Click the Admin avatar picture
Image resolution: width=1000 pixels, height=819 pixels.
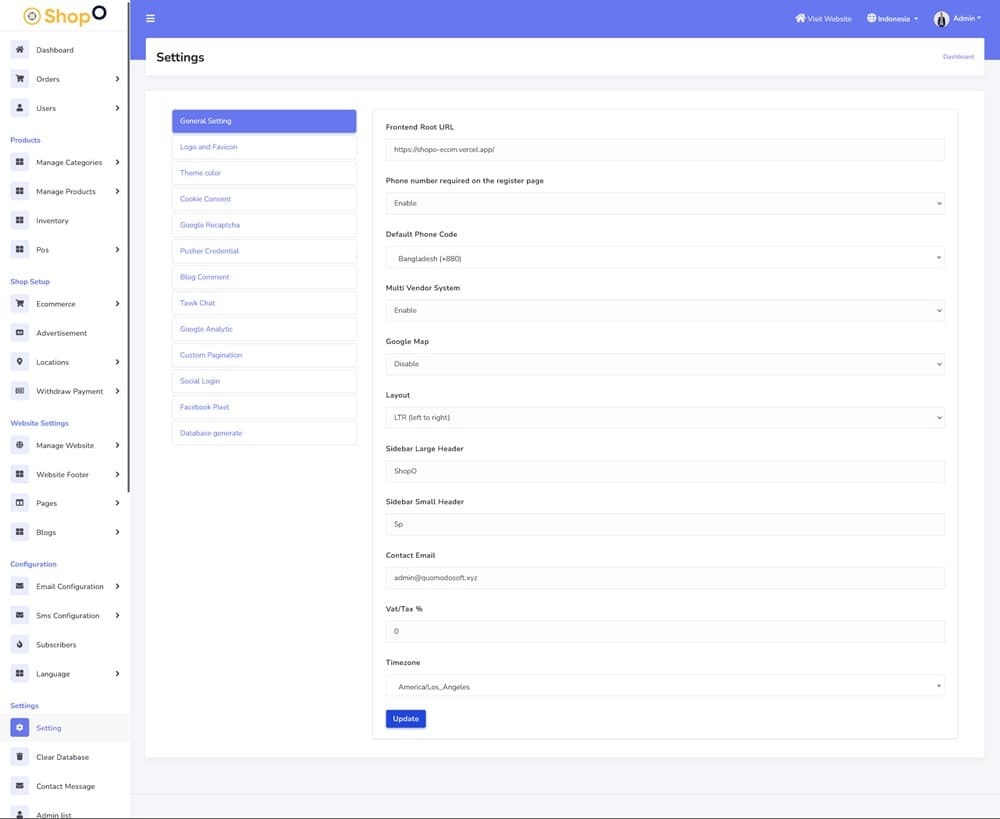coord(941,19)
